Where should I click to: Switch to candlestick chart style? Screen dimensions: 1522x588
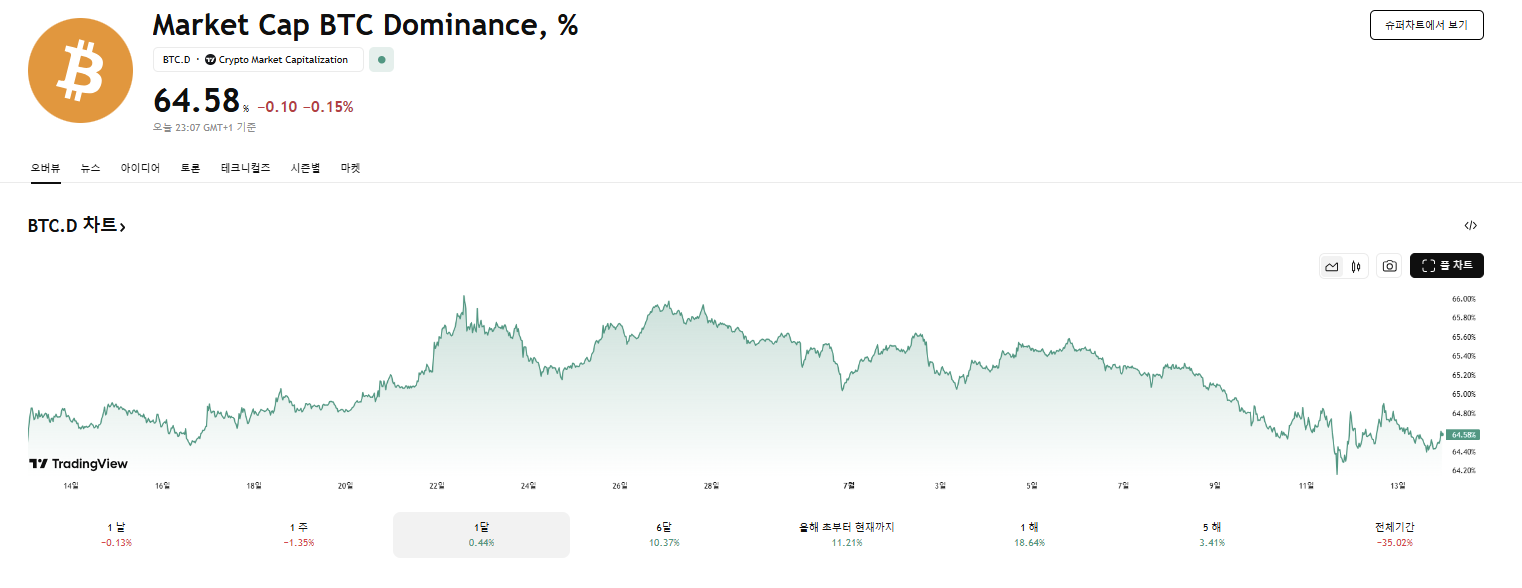point(1356,266)
